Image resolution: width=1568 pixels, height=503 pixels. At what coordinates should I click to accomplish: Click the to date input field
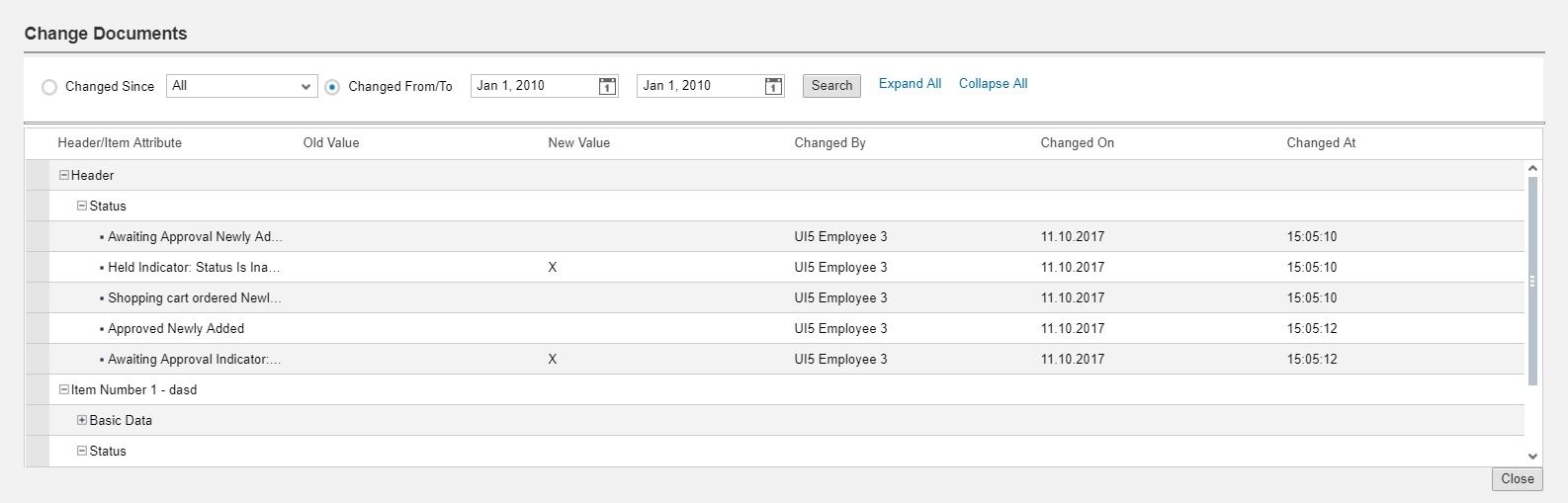(700, 86)
